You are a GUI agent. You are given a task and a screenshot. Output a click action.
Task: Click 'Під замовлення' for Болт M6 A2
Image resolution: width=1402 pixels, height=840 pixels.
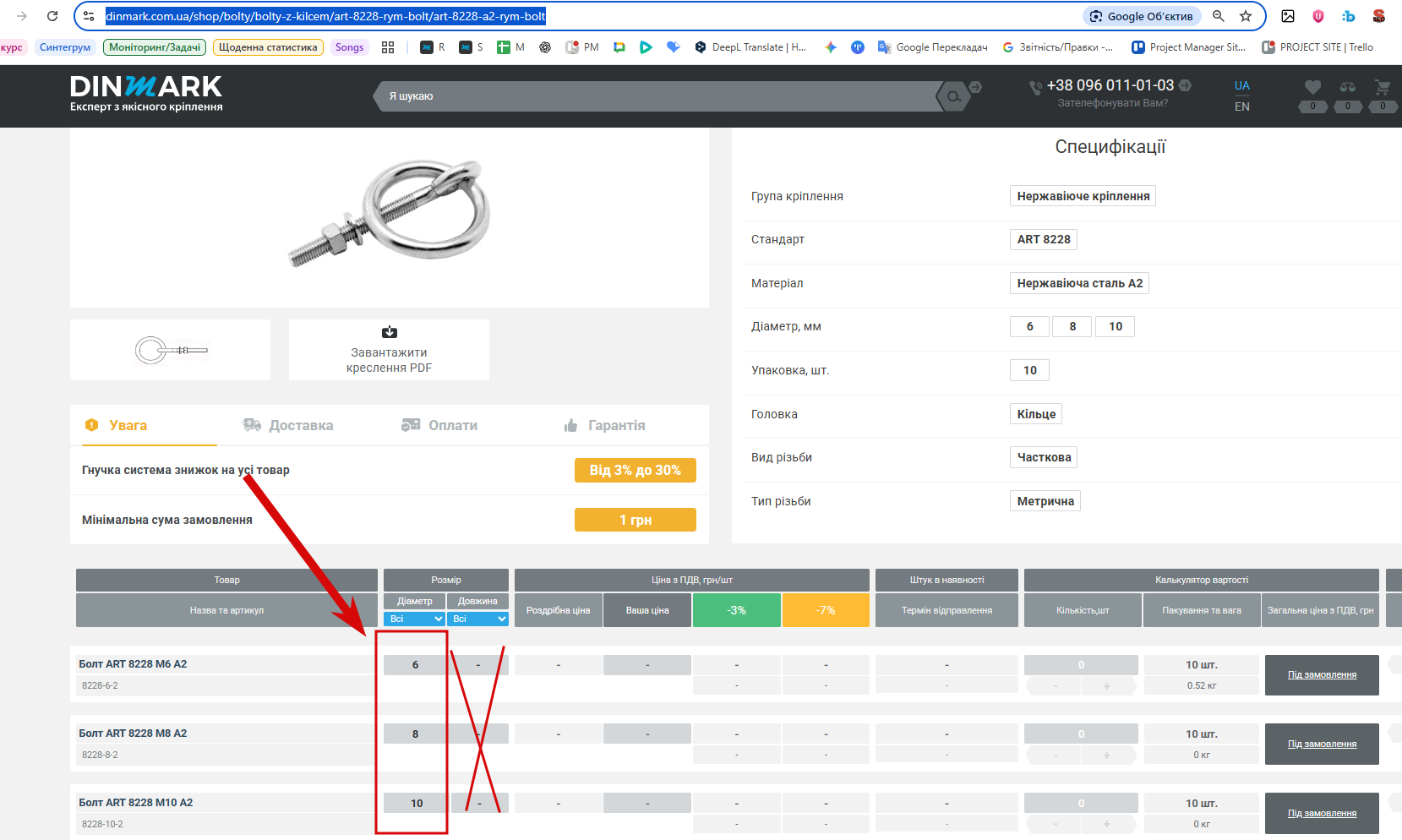click(x=1322, y=675)
